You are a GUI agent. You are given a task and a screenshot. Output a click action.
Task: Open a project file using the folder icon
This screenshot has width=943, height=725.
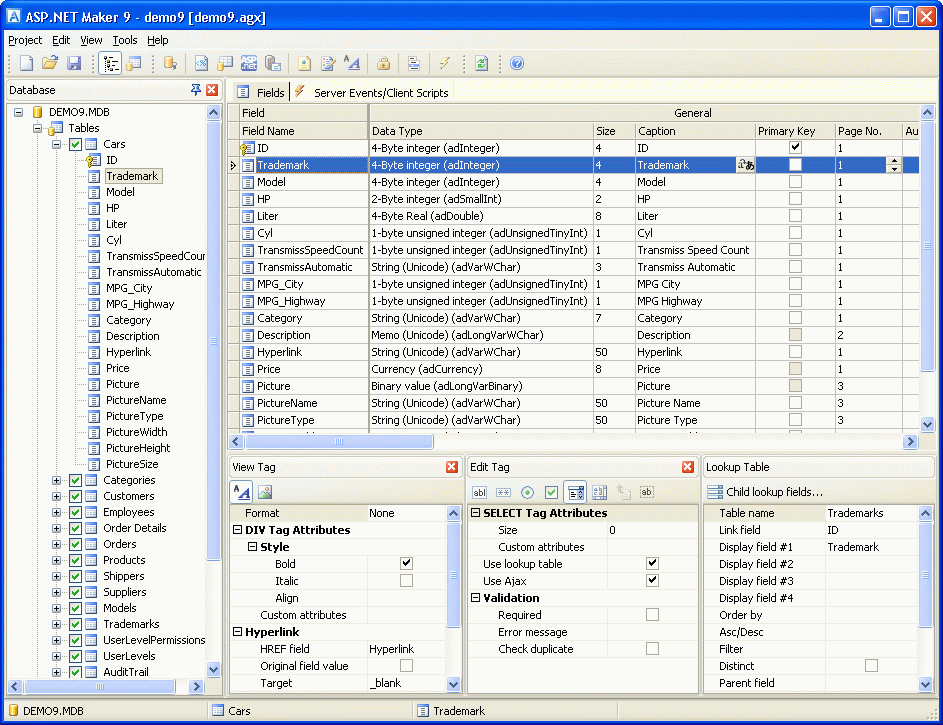point(50,63)
